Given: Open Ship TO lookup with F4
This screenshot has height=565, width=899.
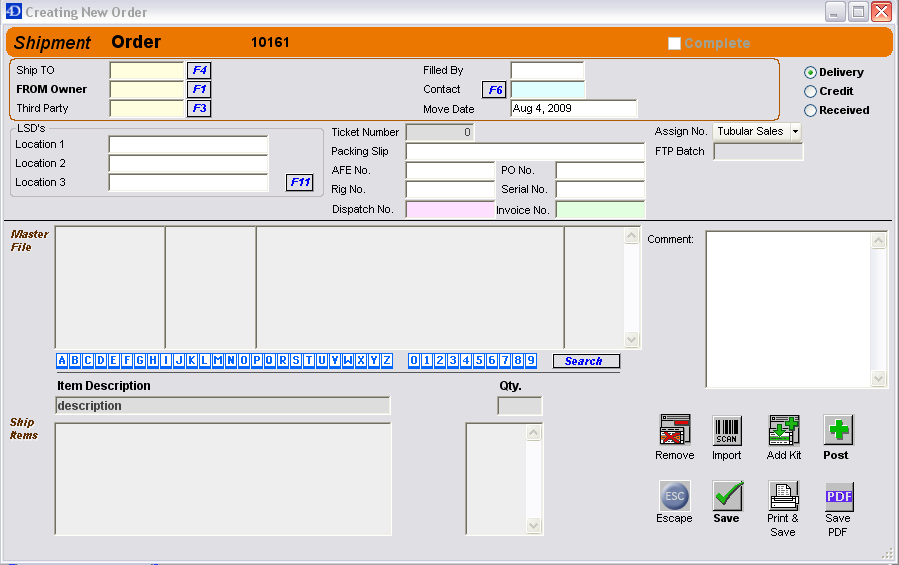Looking at the screenshot, I should click(x=199, y=70).
